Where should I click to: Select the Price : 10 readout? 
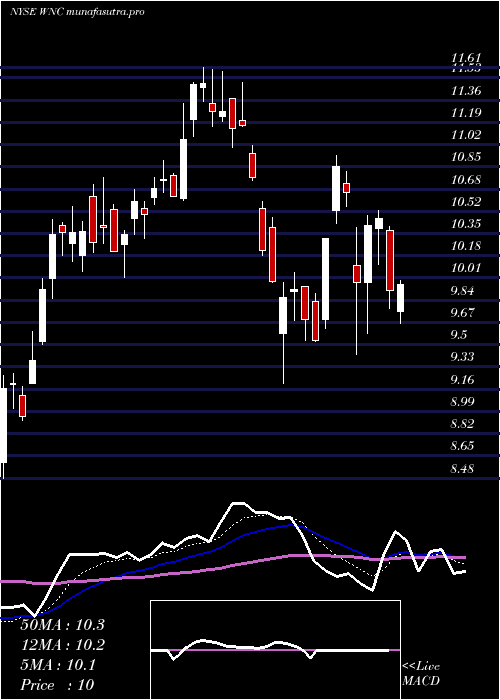tap(58, 685)
